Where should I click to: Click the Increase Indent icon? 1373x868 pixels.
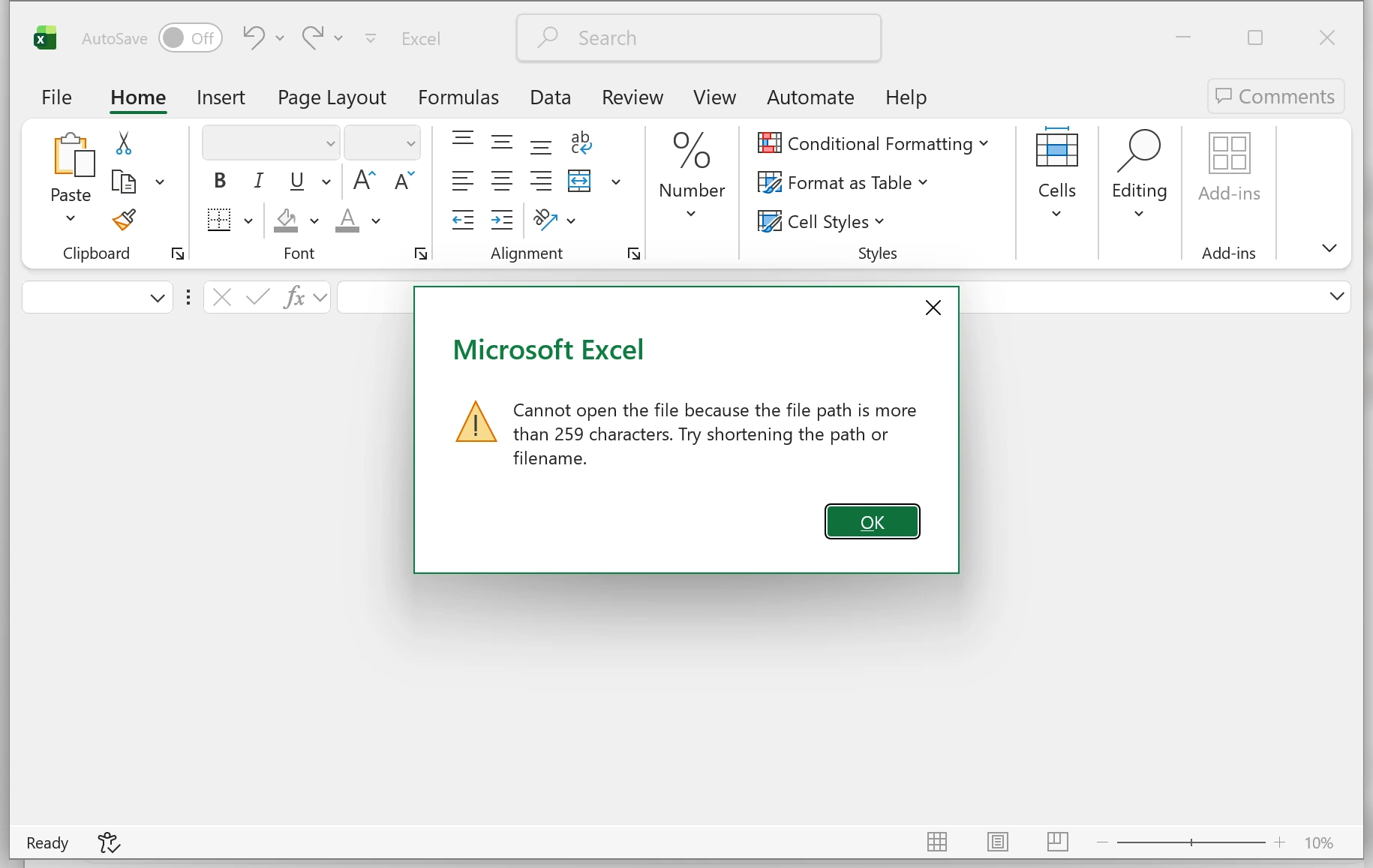click(x=502, y=220)
